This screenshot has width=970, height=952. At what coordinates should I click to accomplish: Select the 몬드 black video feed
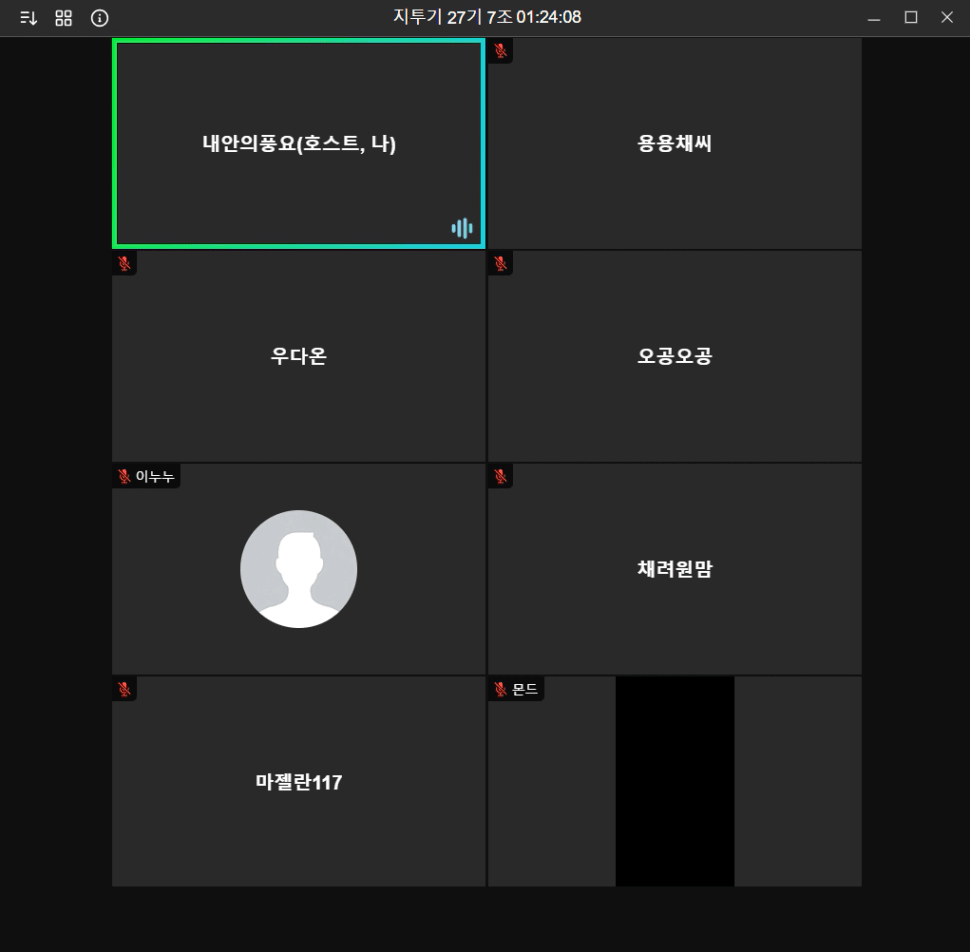click(675, 782)
